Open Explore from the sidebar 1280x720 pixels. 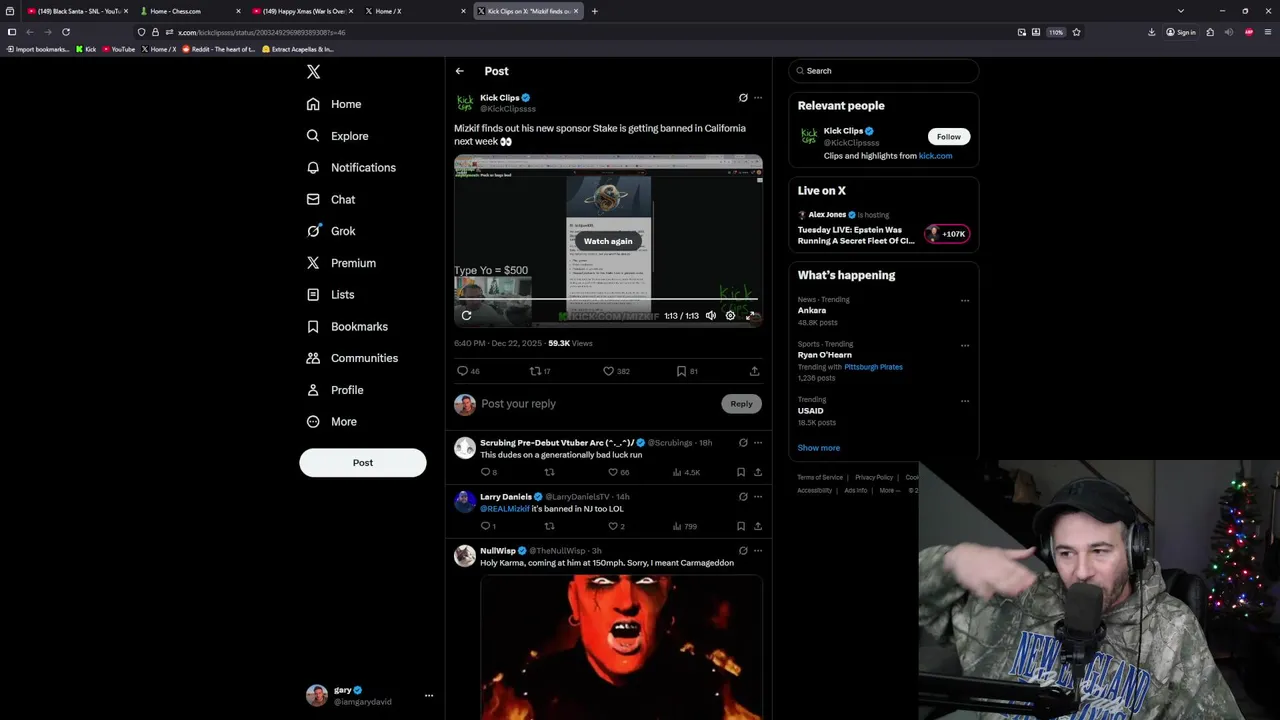(338, 136)
